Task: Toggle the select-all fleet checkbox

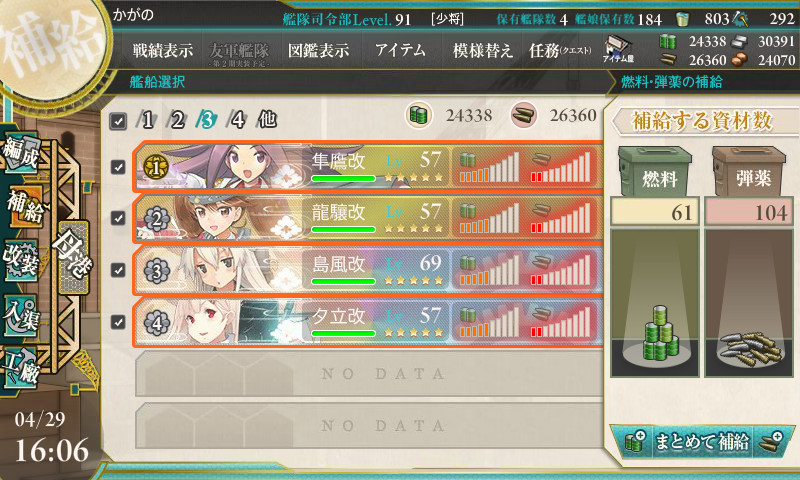Action: [x=118, y=121]
